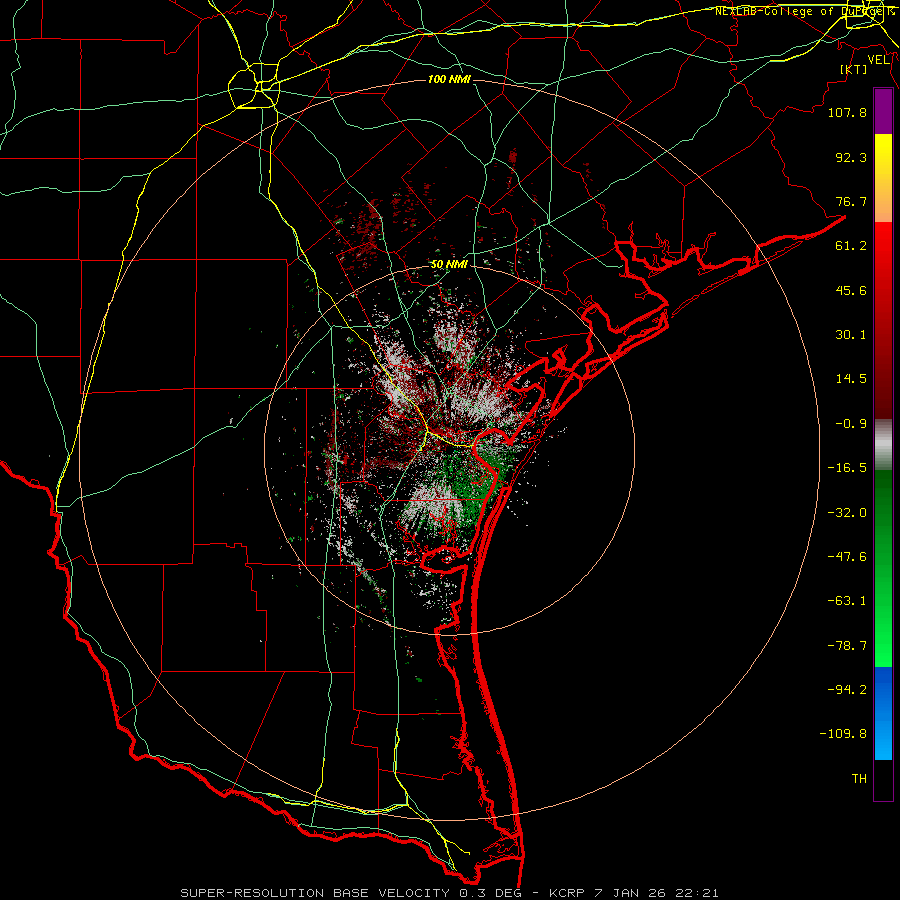
Task: Click the 'VEL' legend title
Action: point(878,59)
